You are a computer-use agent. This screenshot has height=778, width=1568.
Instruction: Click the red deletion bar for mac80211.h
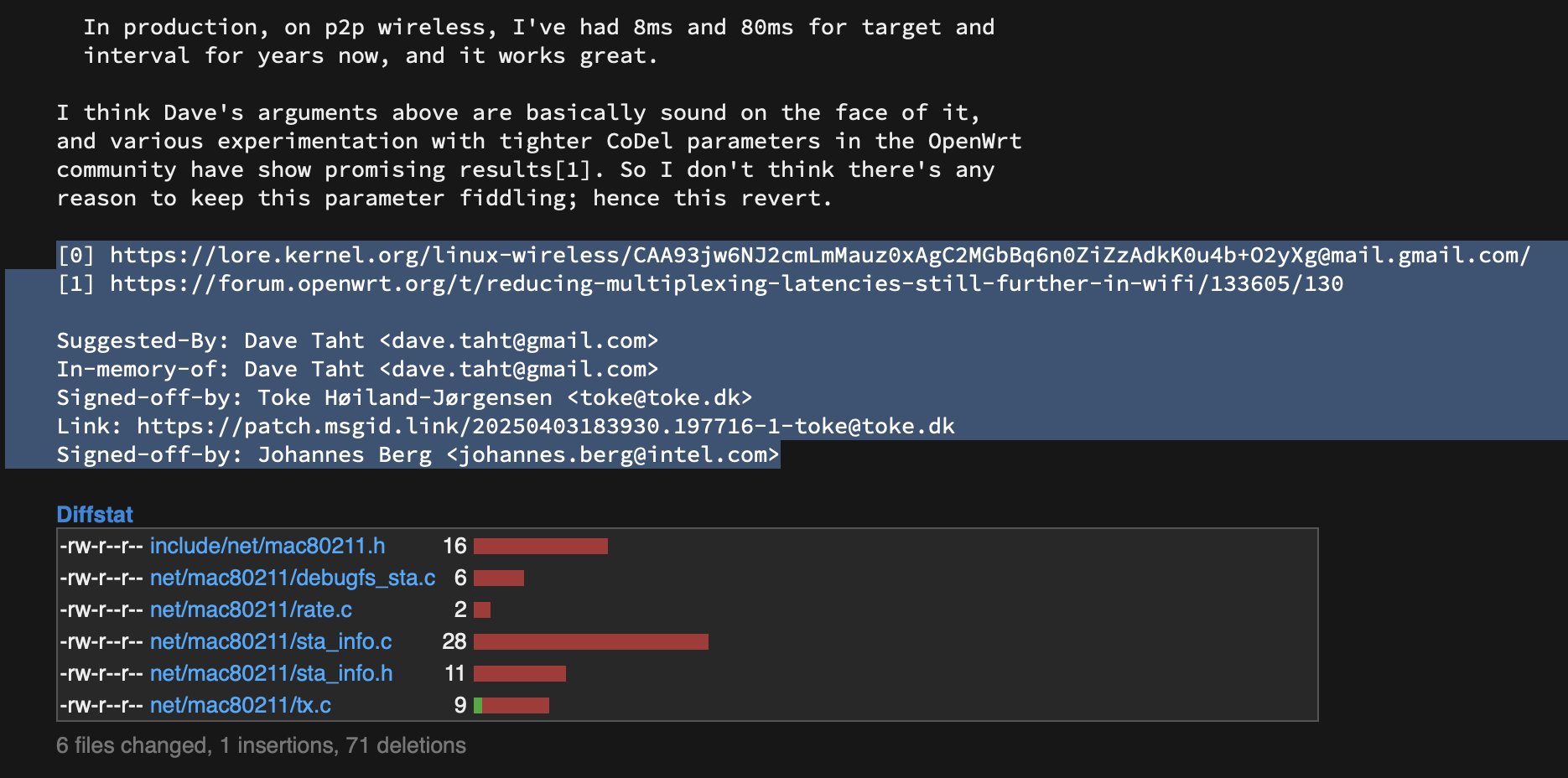click(541, 547)
